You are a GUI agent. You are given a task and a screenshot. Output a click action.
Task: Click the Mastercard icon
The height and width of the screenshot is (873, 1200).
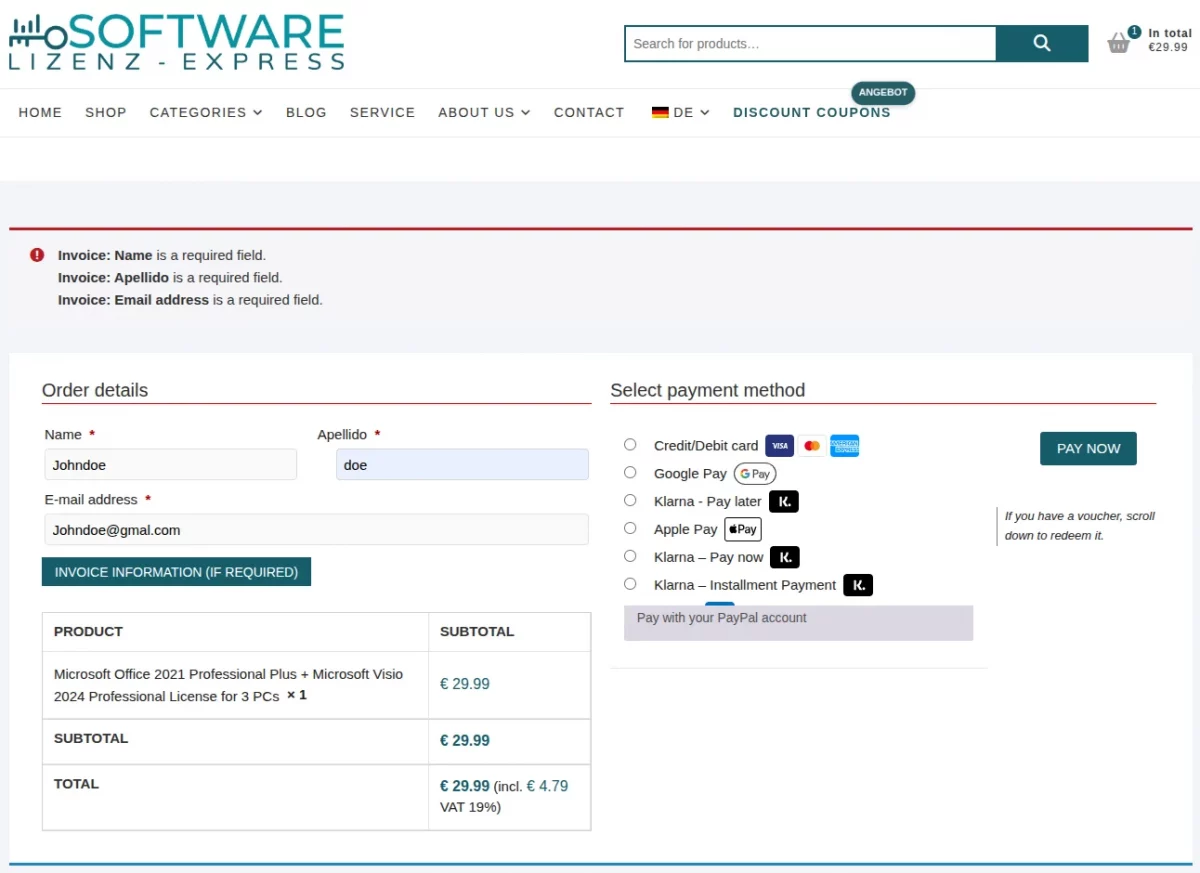[x=811, y=445]
